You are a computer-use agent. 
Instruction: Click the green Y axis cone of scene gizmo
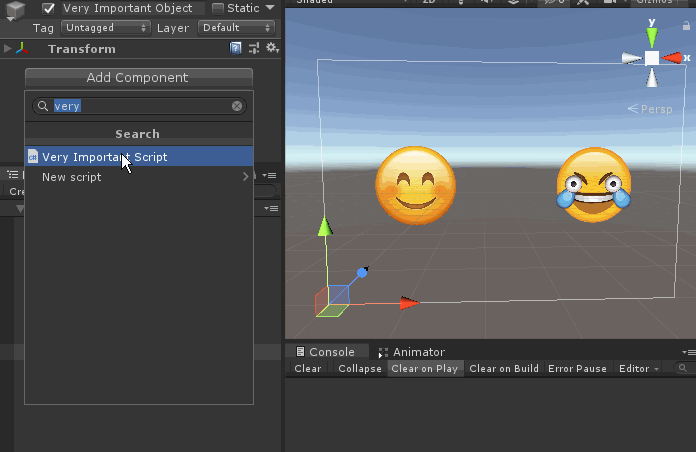[x=652, y=36]
